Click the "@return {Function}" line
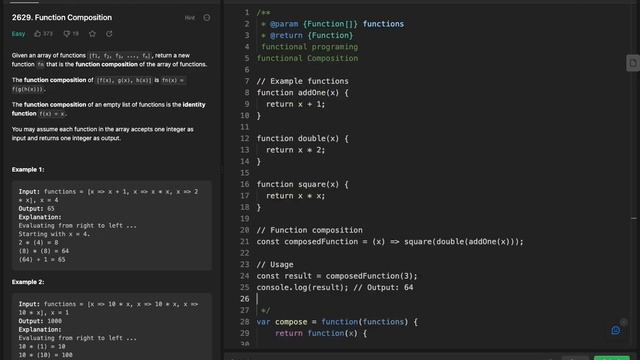The image size is (640, 360). pos(307,36)
